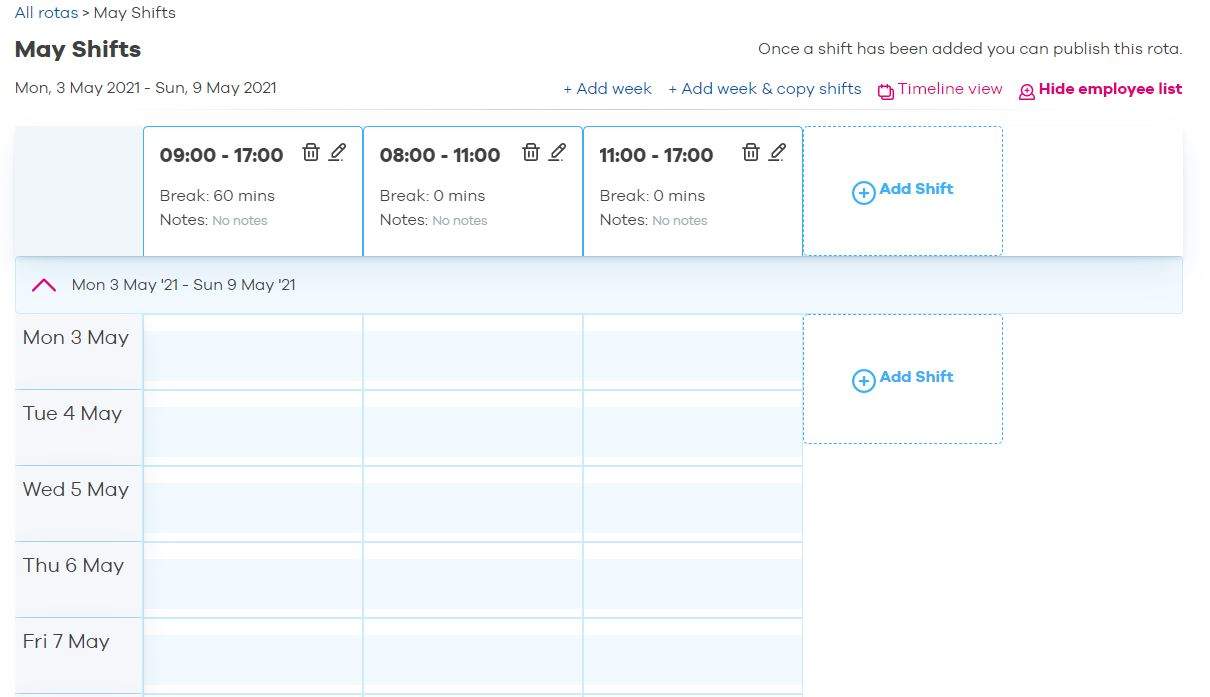Click the Timeline view icon
The width and height of the screenshot is (1210, 697).
pyautogui.click(x=886, y=92)
